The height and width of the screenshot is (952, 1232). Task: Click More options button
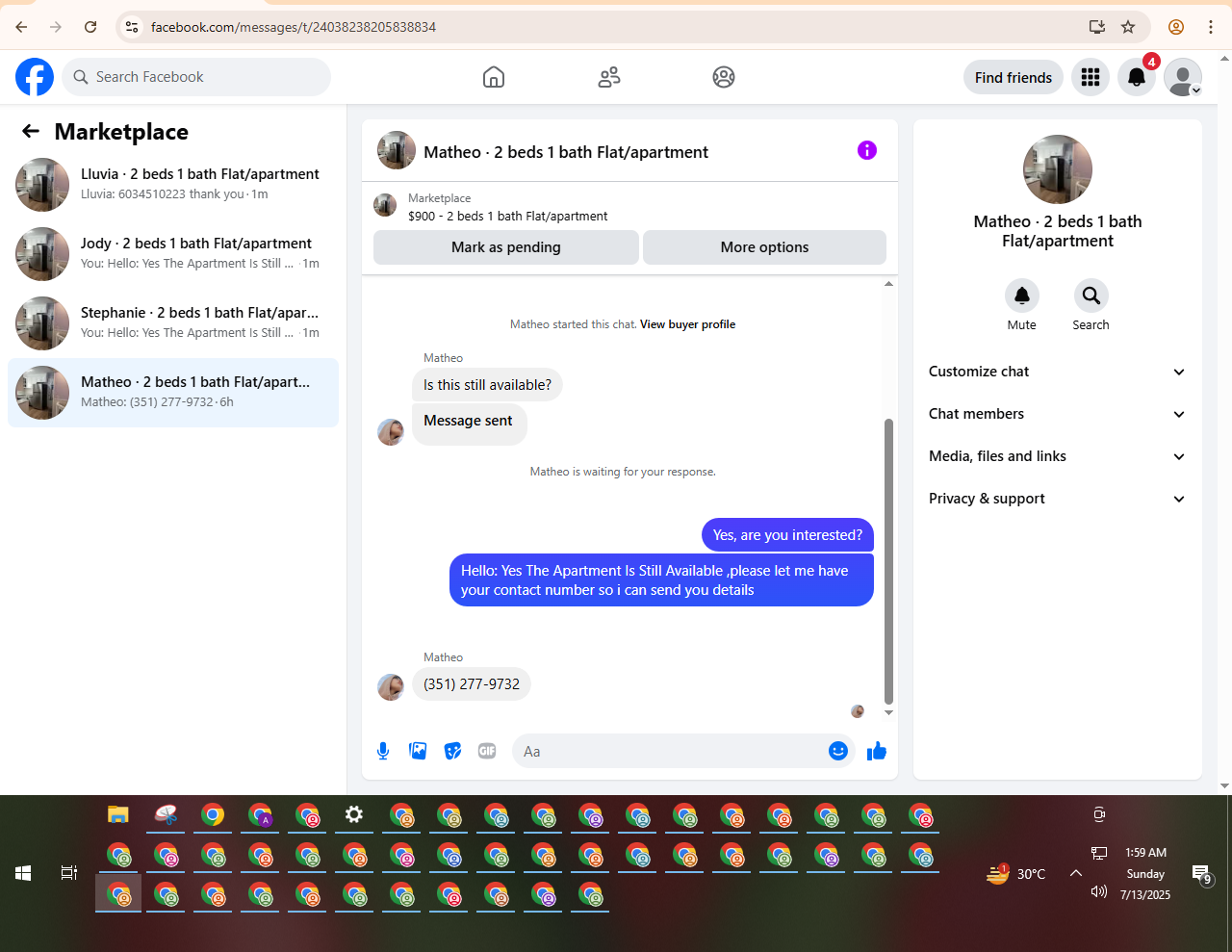click(x=764, y=247)
